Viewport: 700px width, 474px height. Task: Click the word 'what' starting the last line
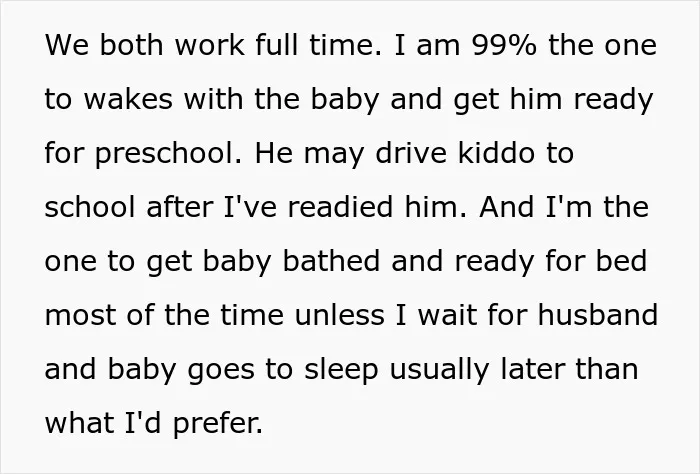click(79, 423)
